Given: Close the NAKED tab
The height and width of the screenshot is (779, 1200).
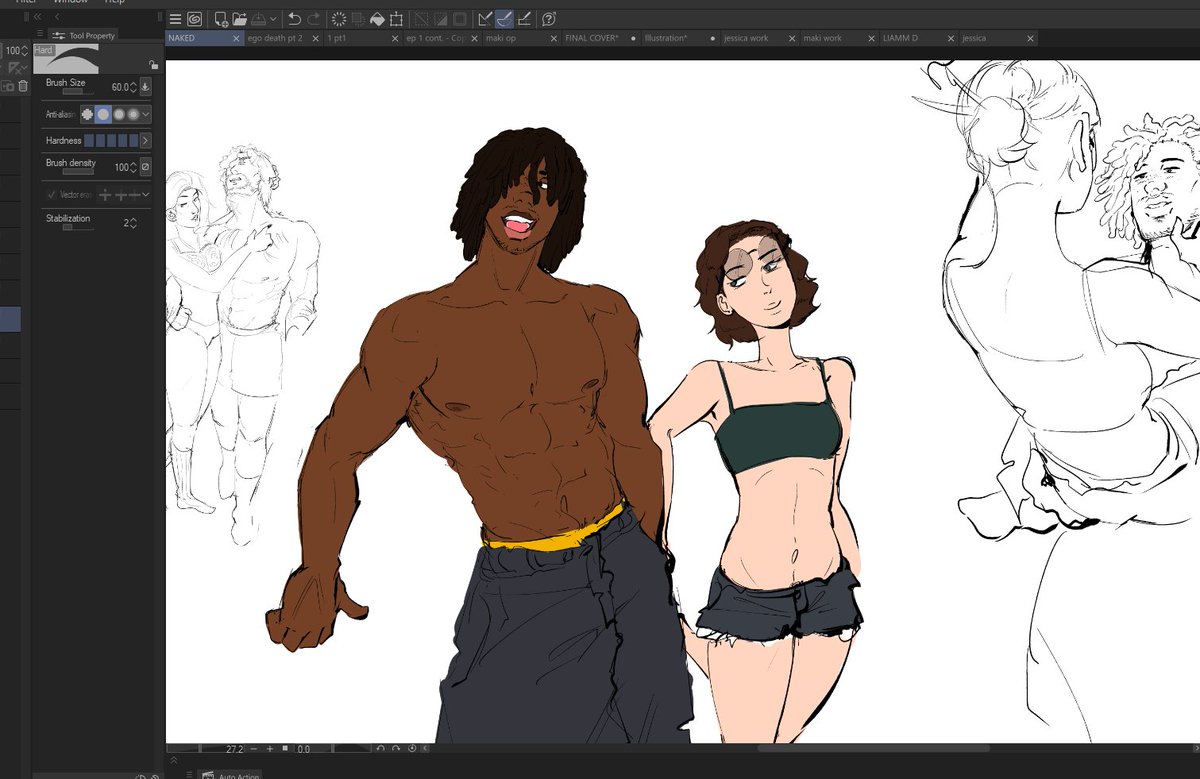Looking at the screenshot, I should pos(237,38).
